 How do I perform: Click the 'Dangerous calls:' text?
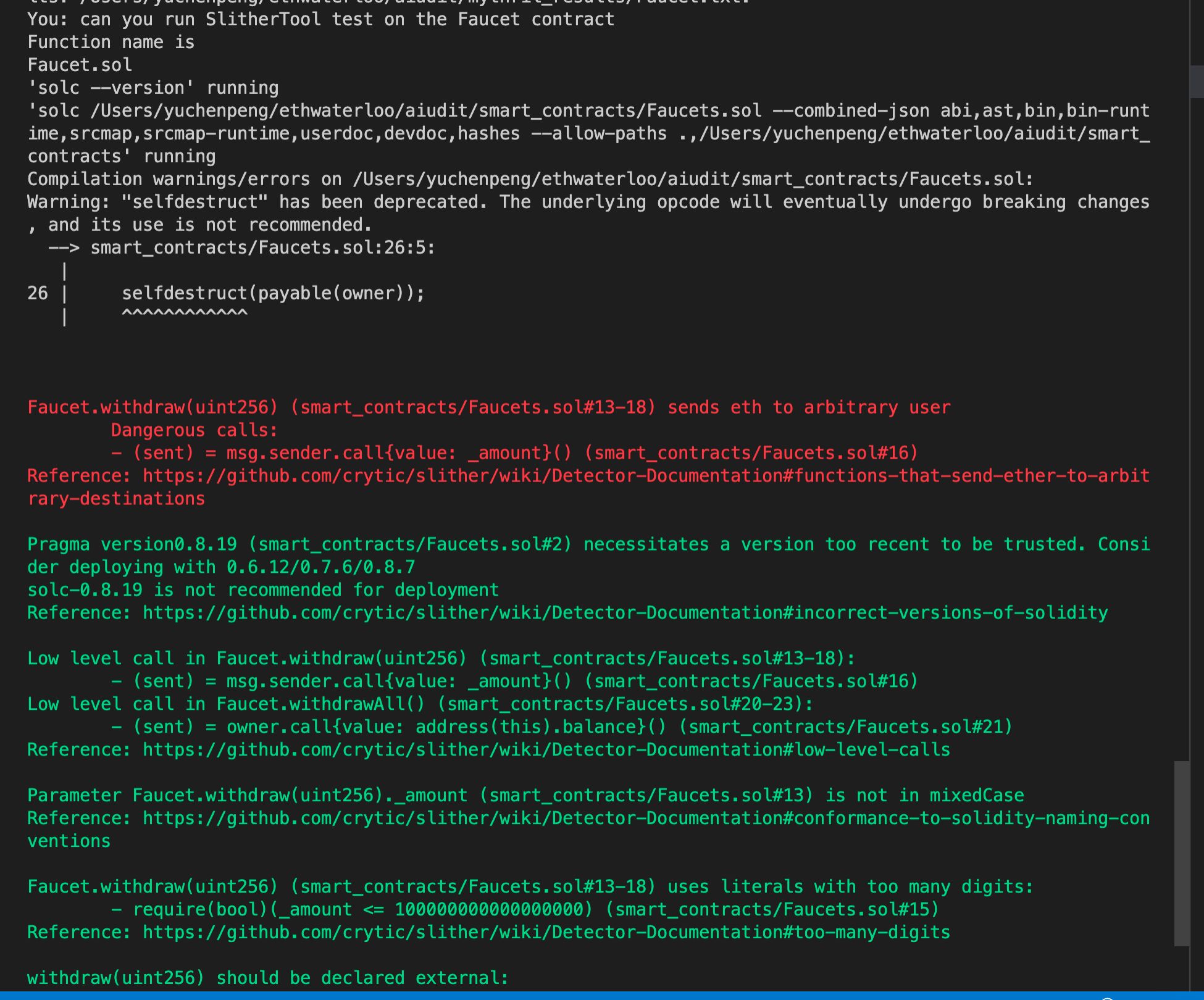[x=194, y=430]
